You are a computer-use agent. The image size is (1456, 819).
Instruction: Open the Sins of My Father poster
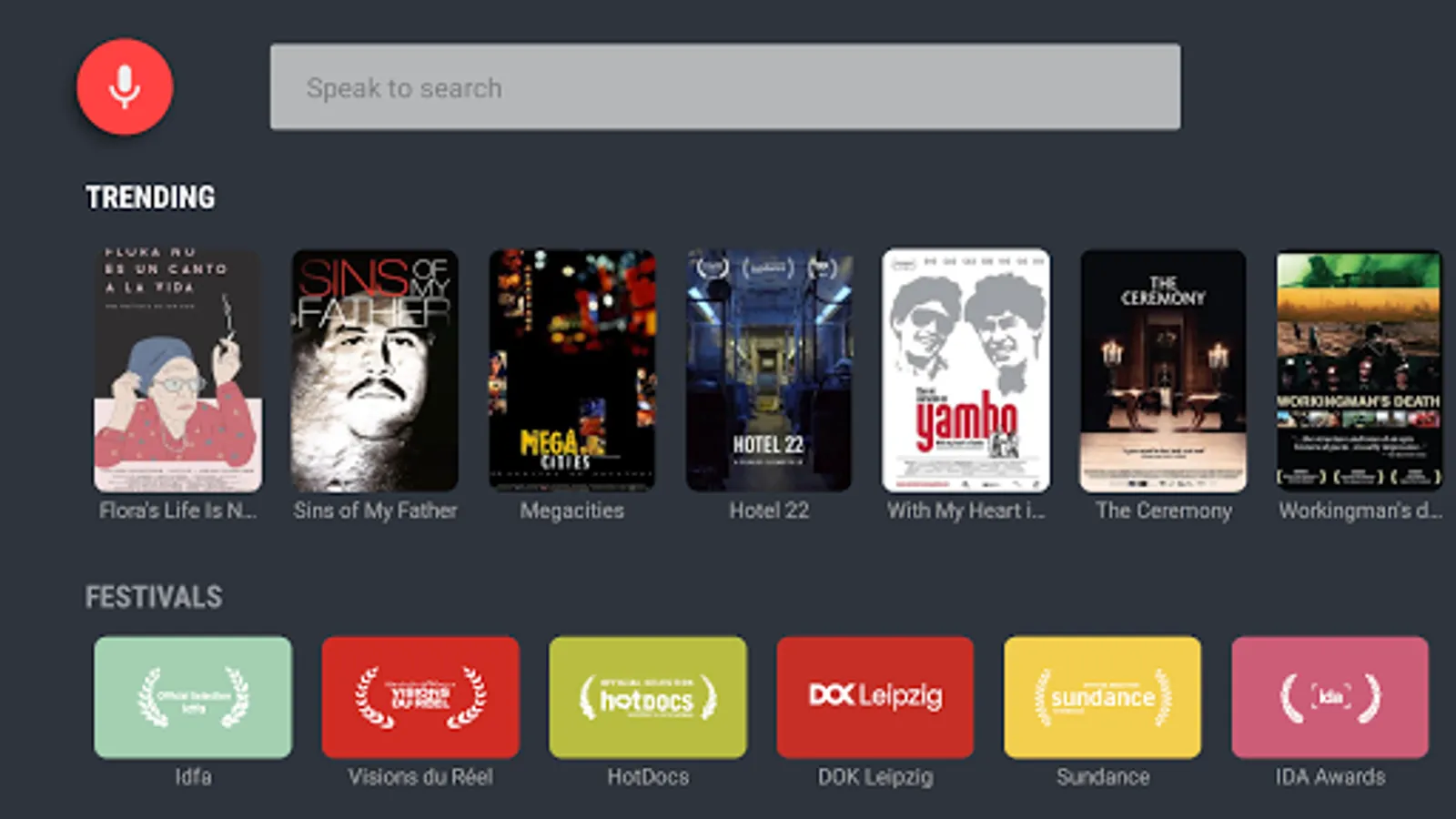[375, 370]
